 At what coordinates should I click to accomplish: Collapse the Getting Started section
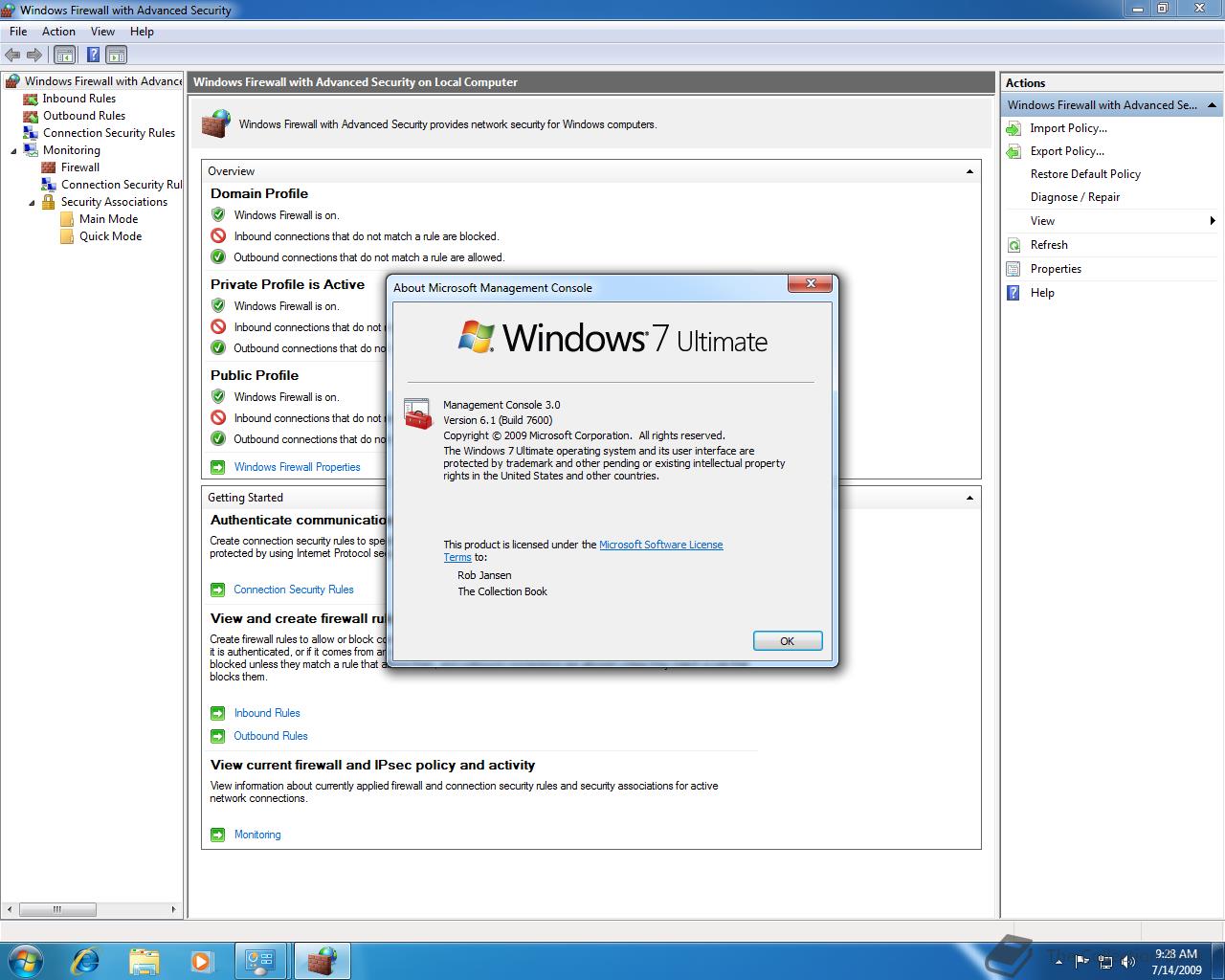pyautogui.click(x=969, y=498)
